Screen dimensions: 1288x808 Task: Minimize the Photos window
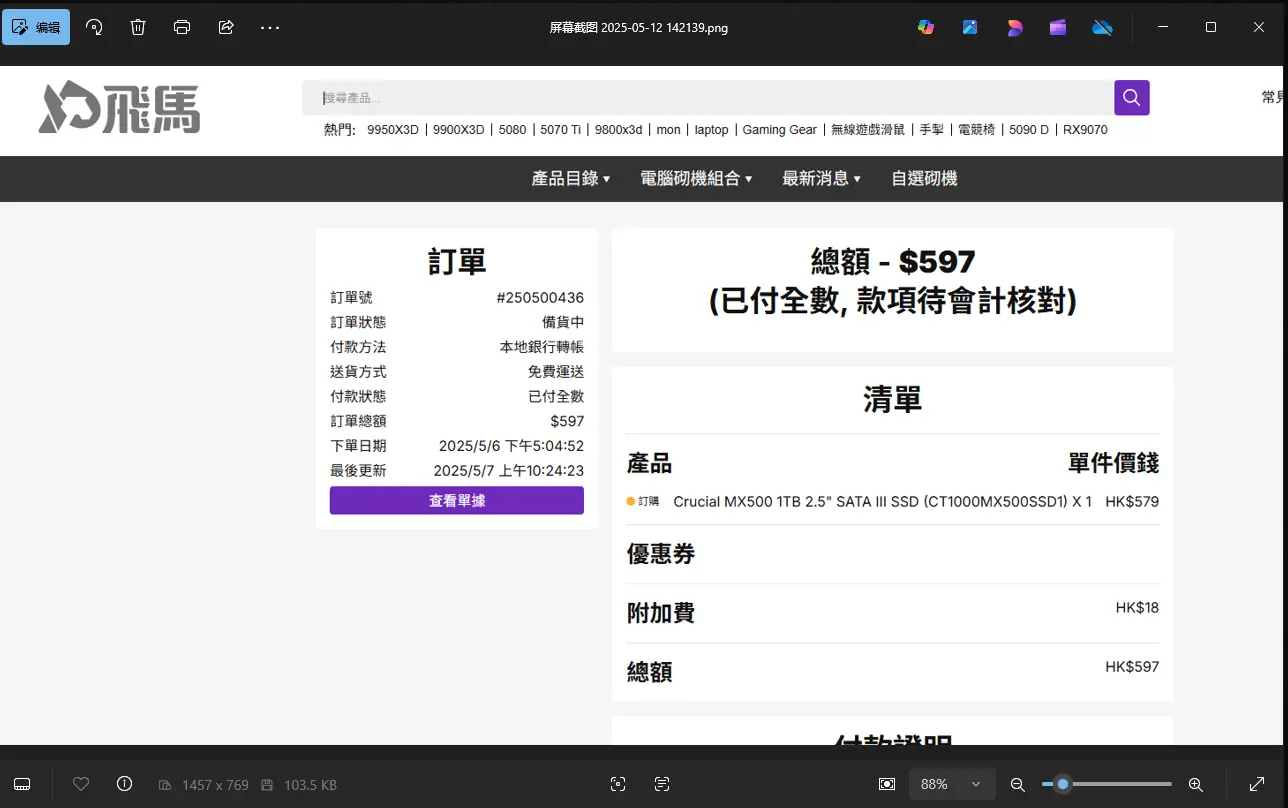[1163, 27]
